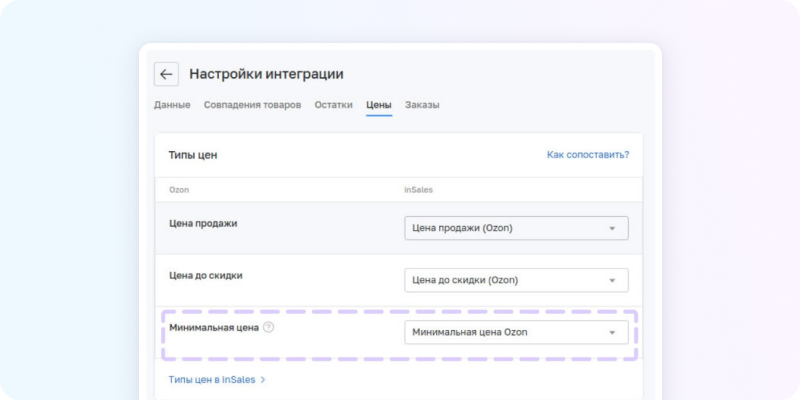Open the Как сопоставить? help link
The width and height of the screenshot is (800, 400).
(x=587, y=155)
